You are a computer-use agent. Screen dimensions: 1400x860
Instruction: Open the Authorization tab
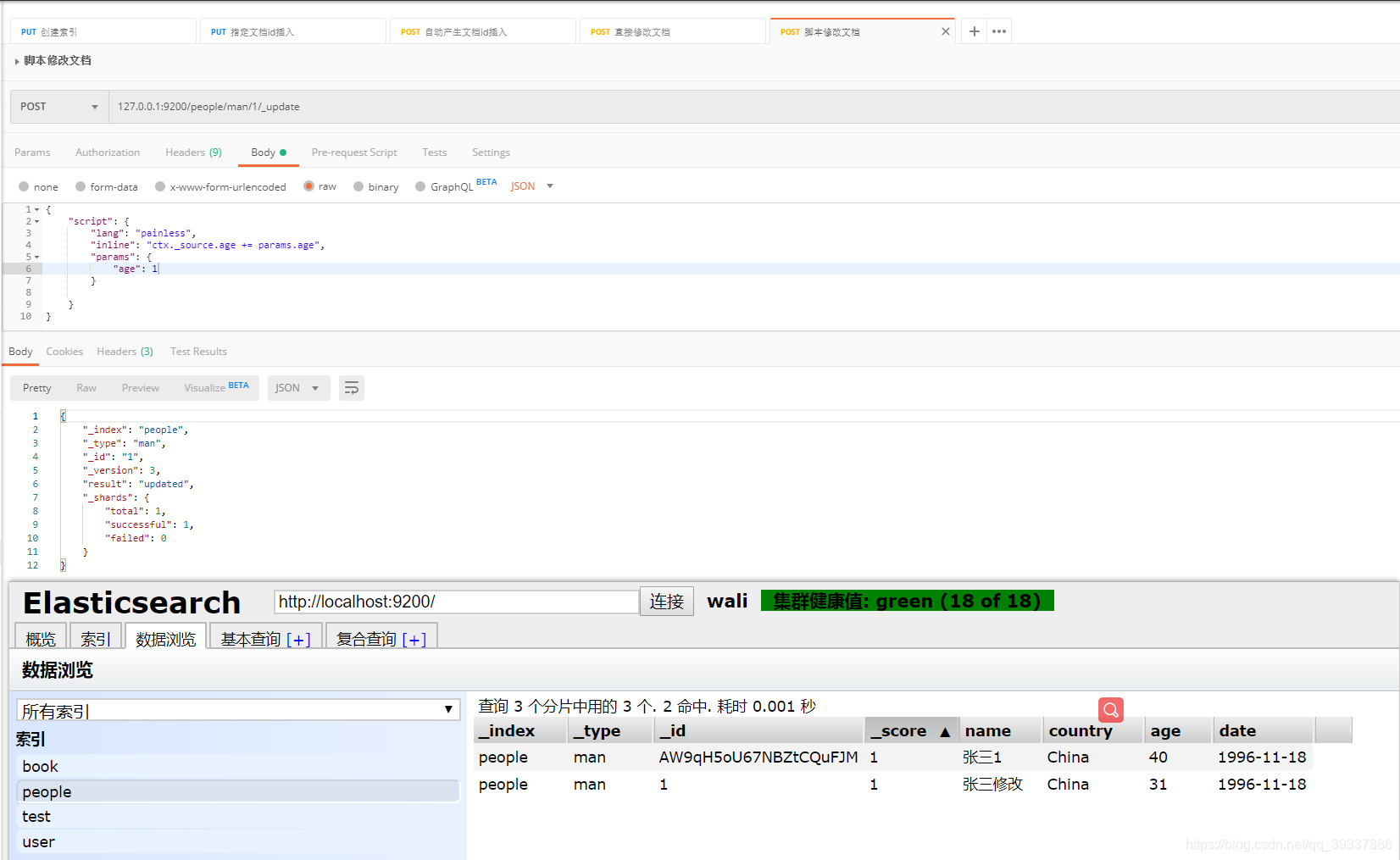point(108,153)
